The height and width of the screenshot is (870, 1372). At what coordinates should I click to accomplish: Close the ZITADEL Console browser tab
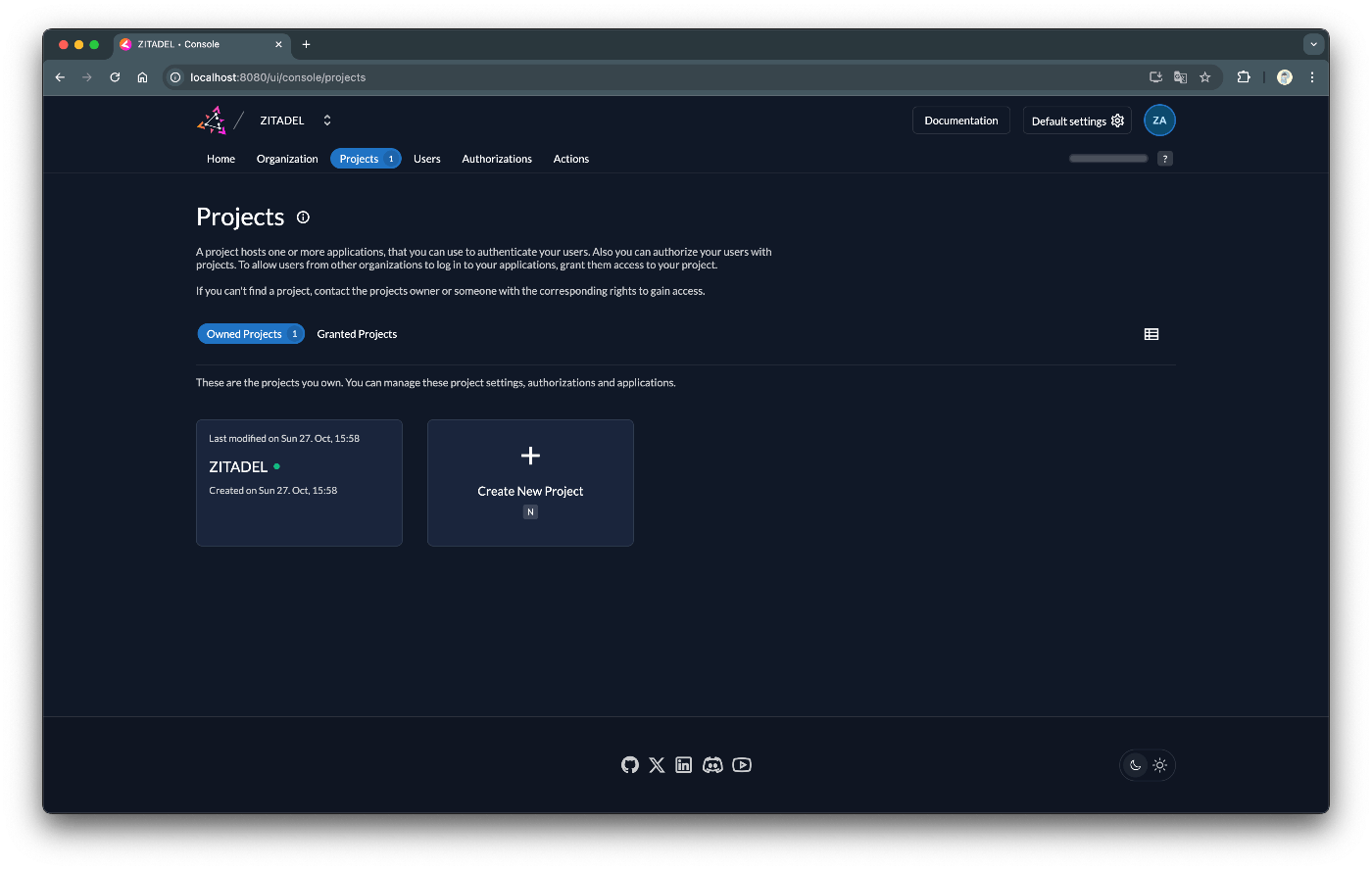(x=278, y=44)
